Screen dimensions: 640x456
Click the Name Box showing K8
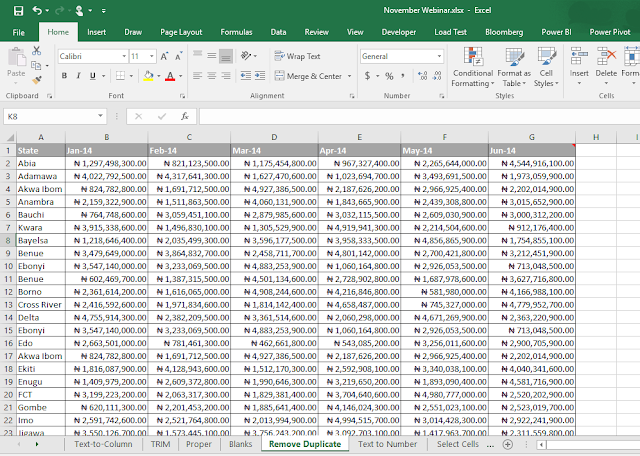50,116
